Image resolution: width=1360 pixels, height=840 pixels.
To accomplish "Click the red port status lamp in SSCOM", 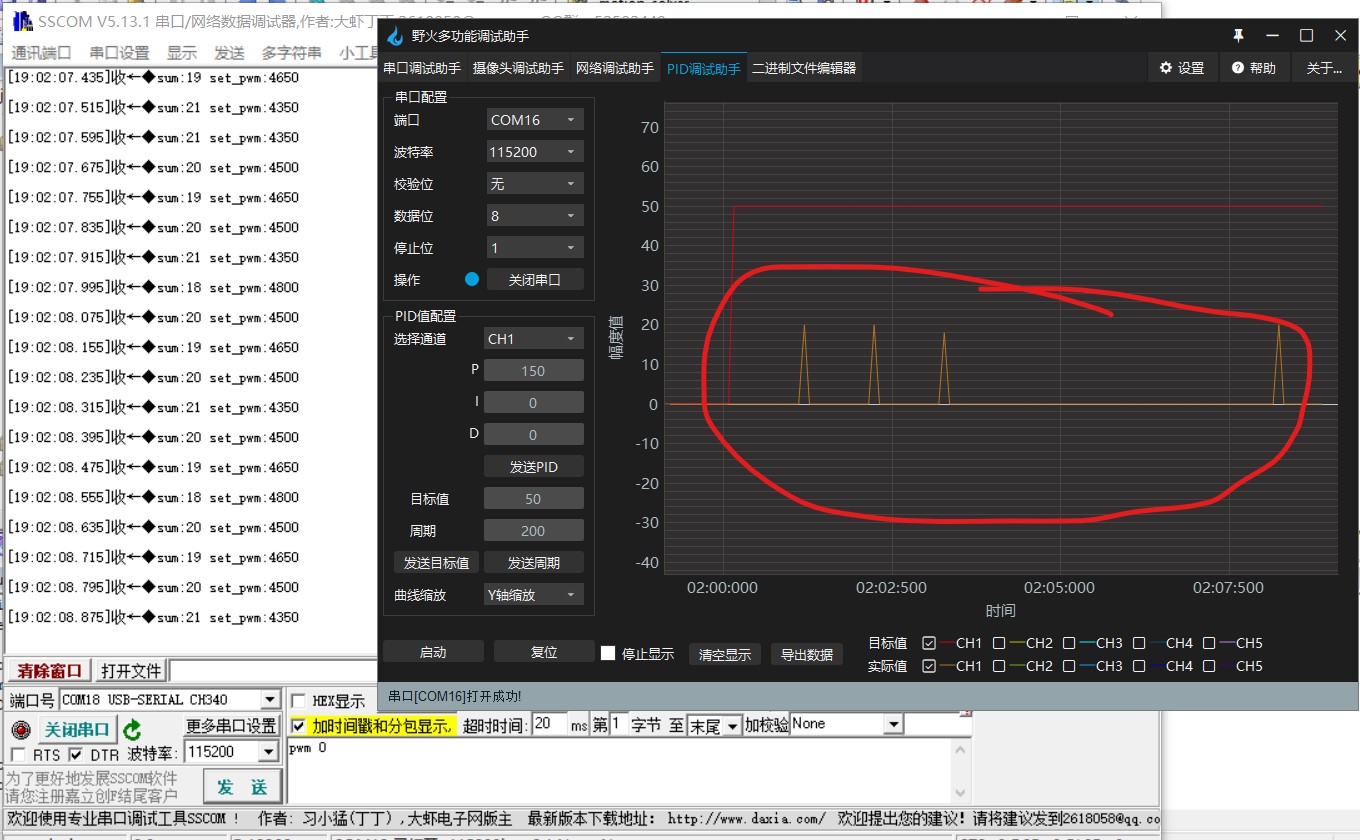I will pyautogui.click(x=19, y=730).
